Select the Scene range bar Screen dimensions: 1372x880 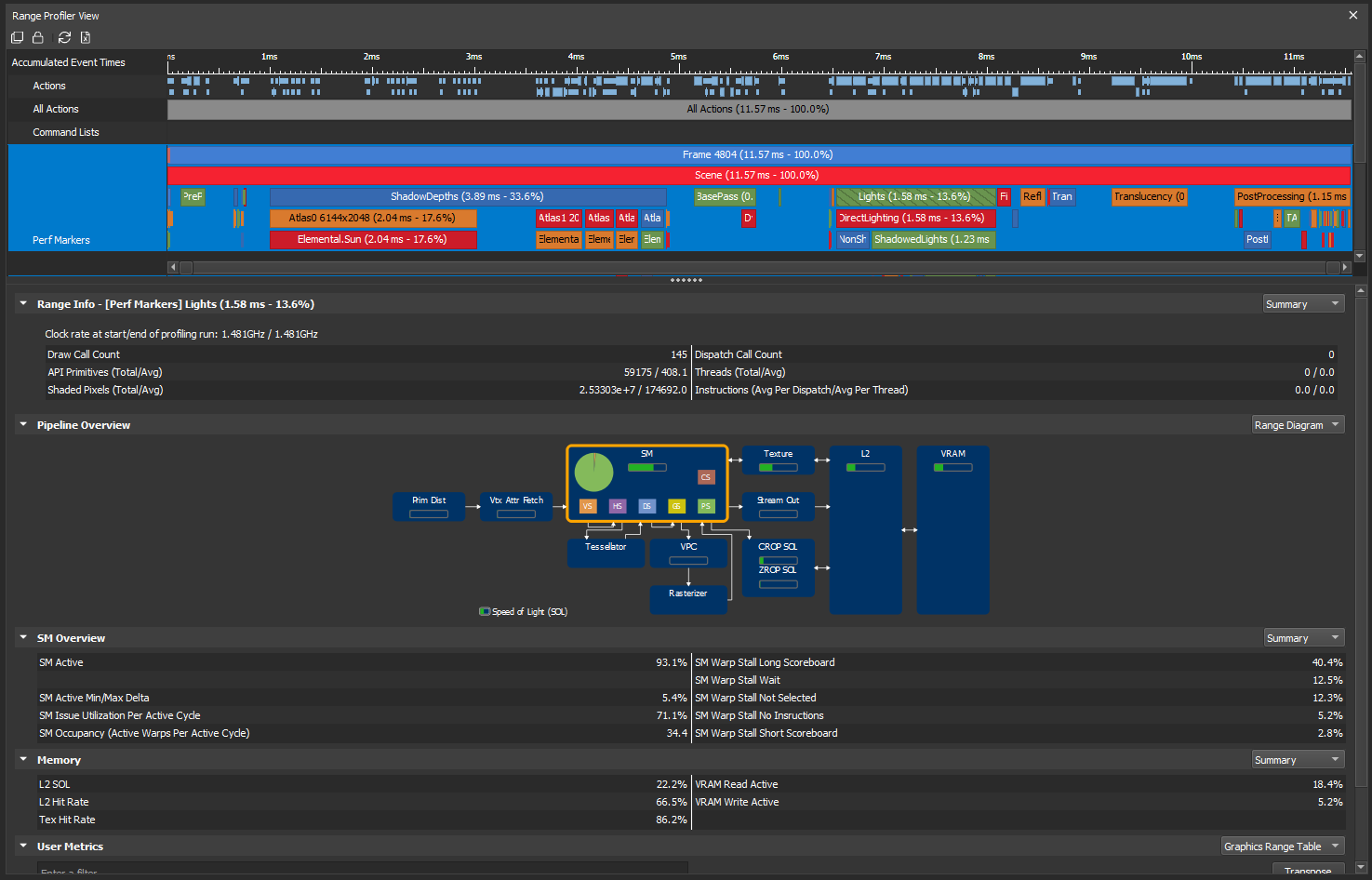coord(758,175)
